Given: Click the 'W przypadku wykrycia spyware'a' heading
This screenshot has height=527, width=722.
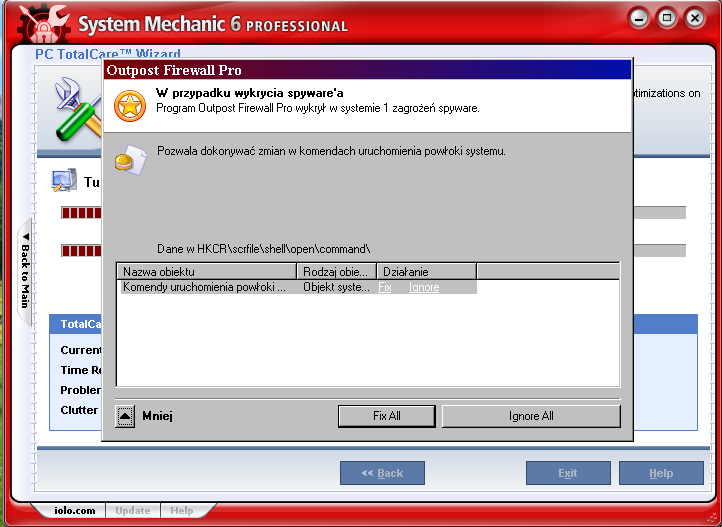Looking at the screenshot, I should 250,93.
